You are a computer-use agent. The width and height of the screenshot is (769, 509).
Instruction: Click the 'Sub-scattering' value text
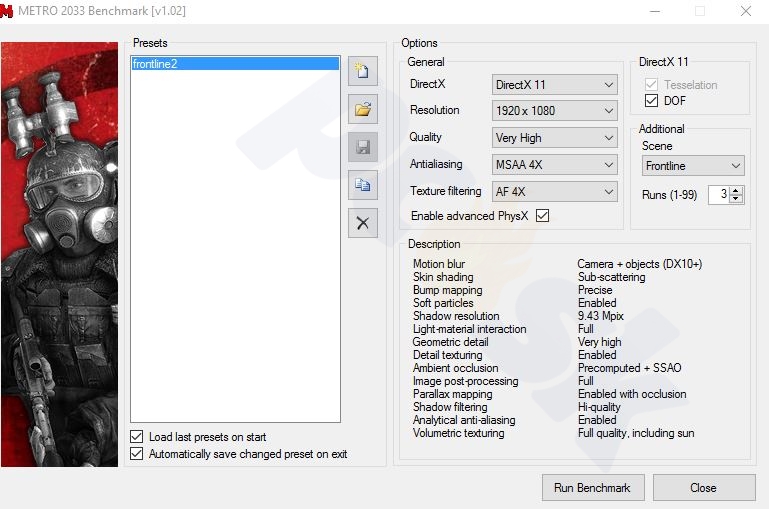pos(612,277)
